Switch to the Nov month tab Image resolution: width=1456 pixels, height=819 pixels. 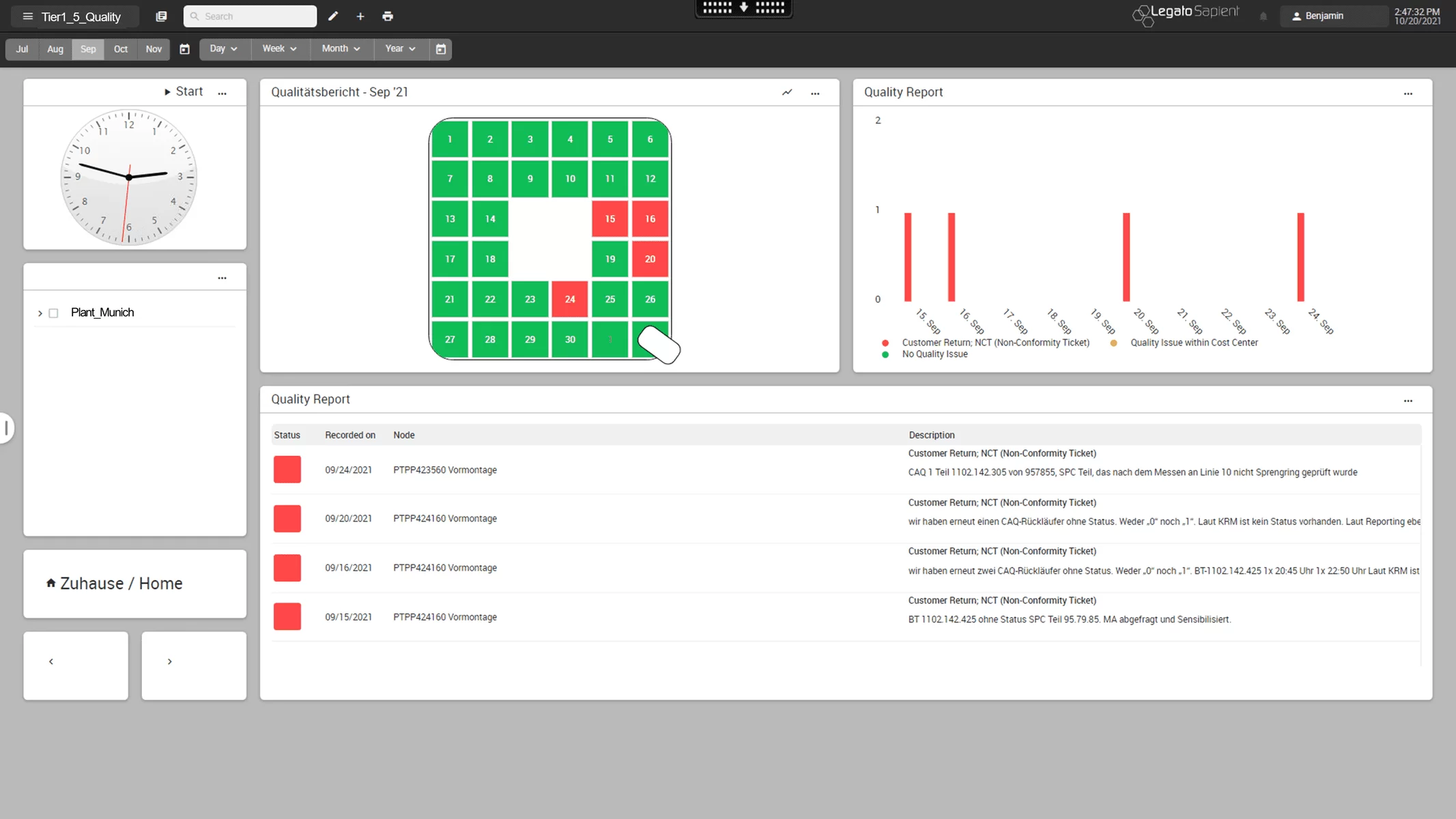154,49
